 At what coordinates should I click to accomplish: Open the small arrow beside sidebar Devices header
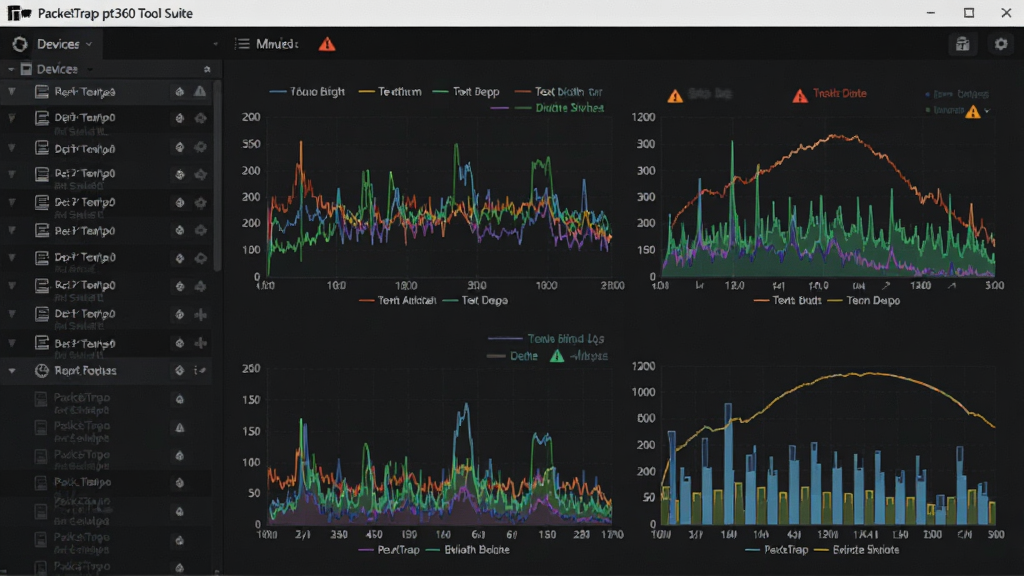pyautogui.click(x=89, y=69)
